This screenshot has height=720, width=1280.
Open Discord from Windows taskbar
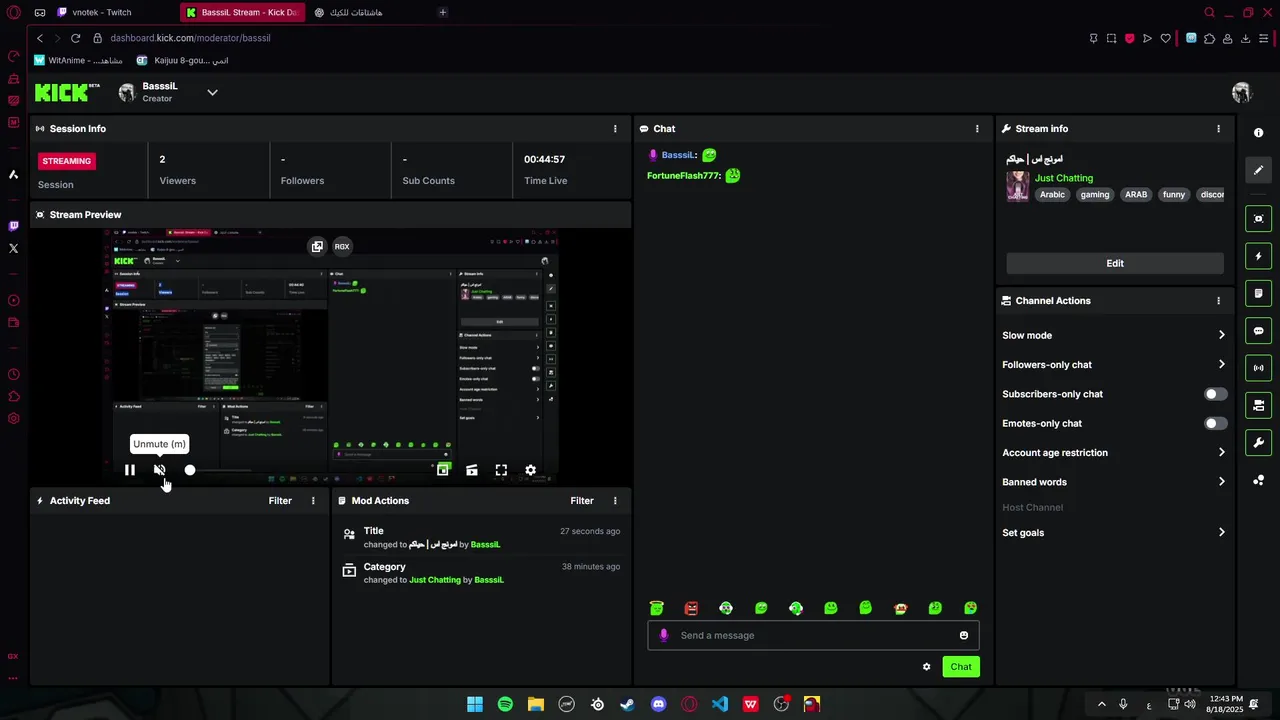point(658,704)
